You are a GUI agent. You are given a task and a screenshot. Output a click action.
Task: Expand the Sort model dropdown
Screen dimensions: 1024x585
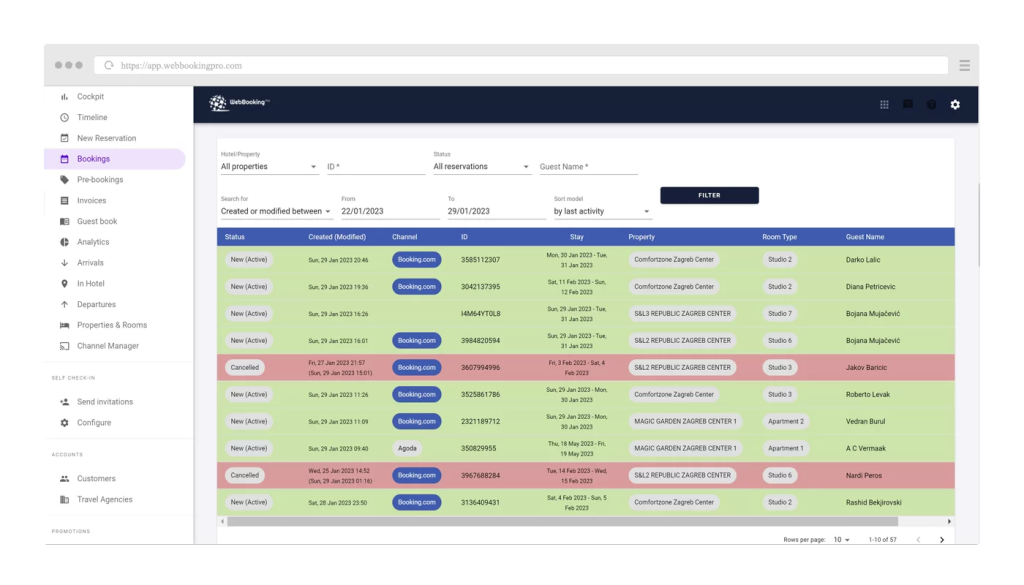[x=602, y=212]
